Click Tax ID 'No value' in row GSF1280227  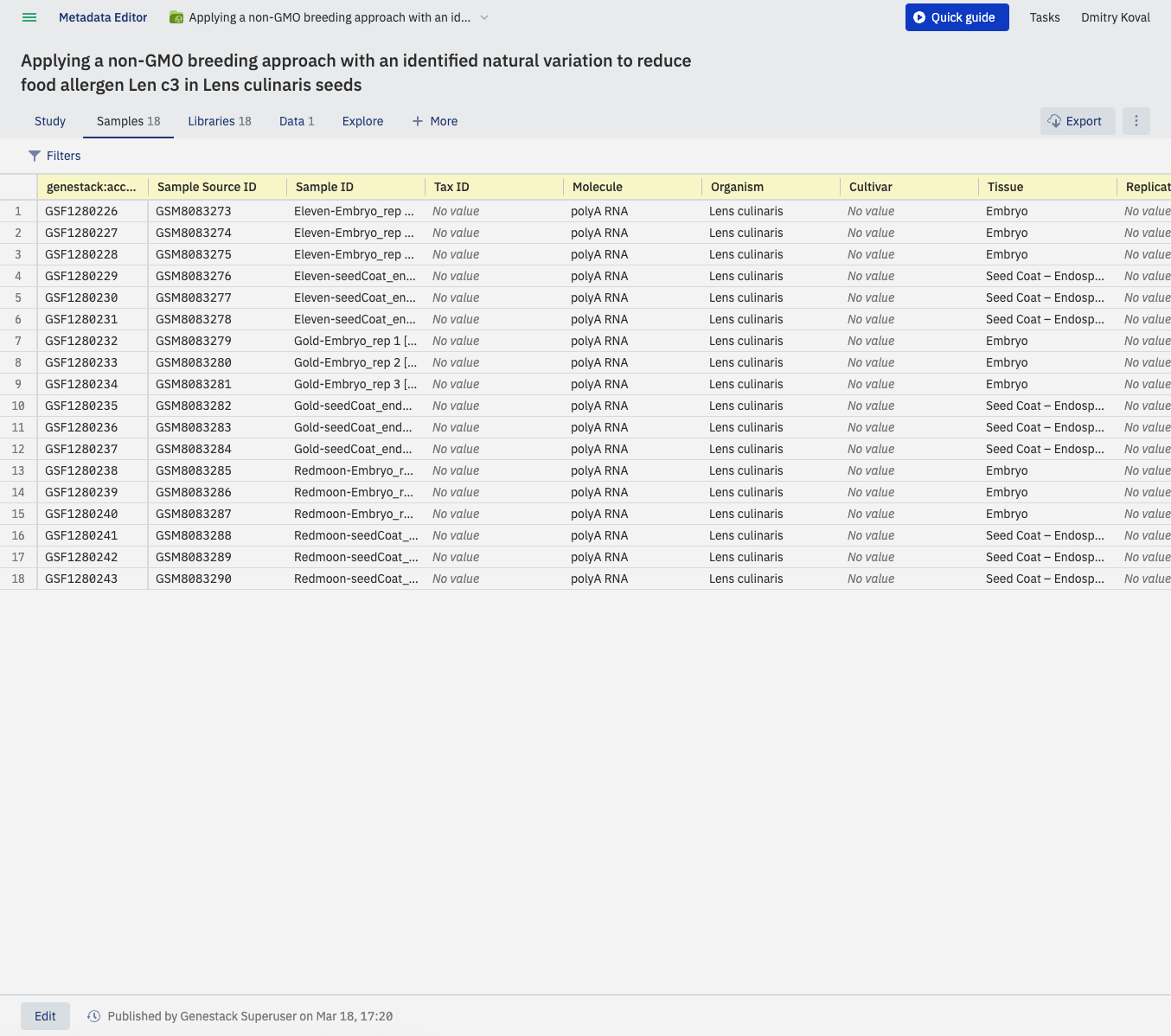point(494,233)
